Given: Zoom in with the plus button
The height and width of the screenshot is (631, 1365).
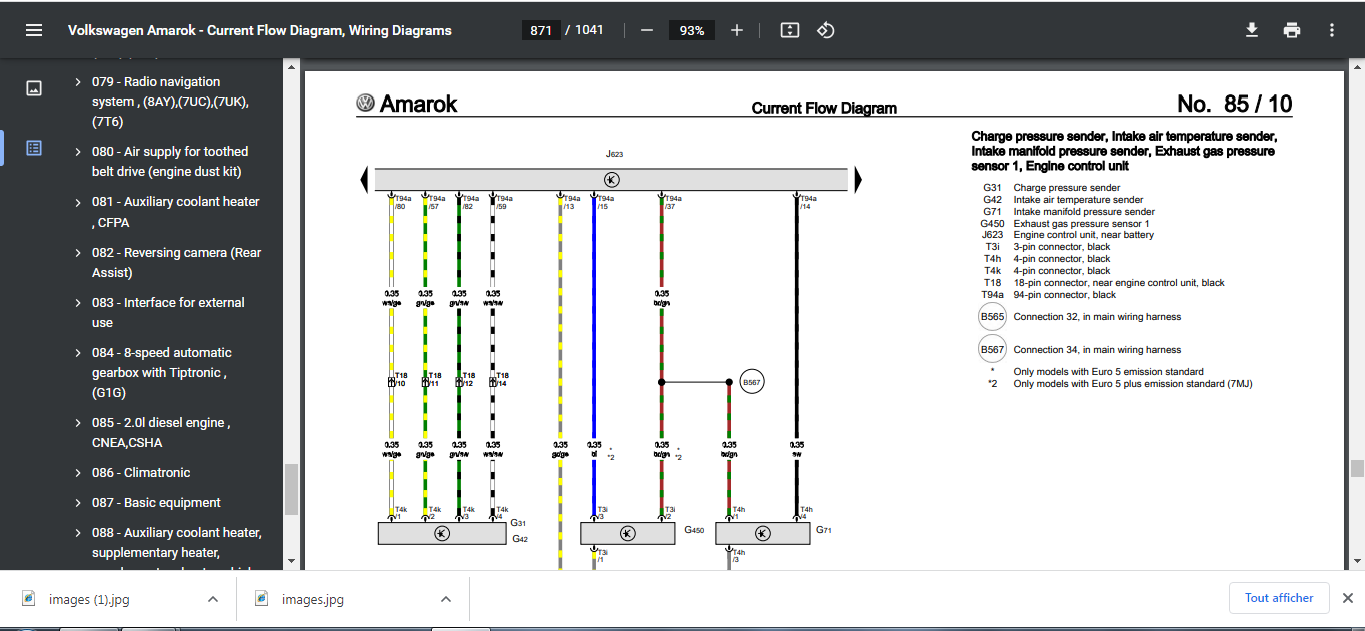Looking at the screenshot, I should pyautogui.click(x=737, y=30).
